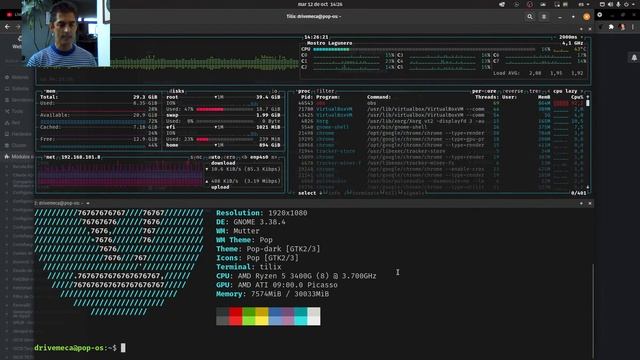The width and height of the screenshot is (640, 360).
Task: Click the efi disk 'Used: 23%' bar
Action: tap(224, 139)
